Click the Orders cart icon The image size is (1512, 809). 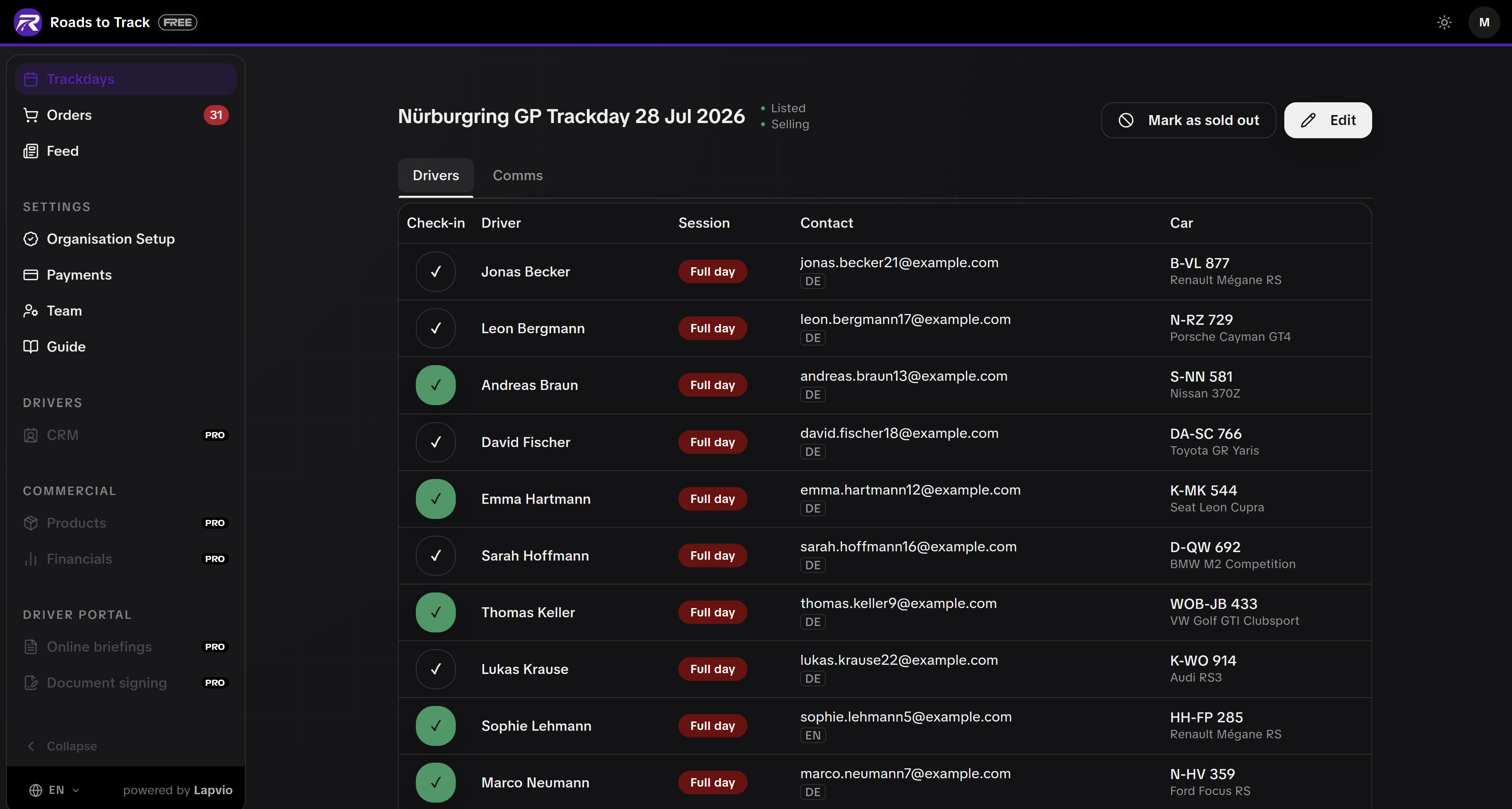(30, 115)
